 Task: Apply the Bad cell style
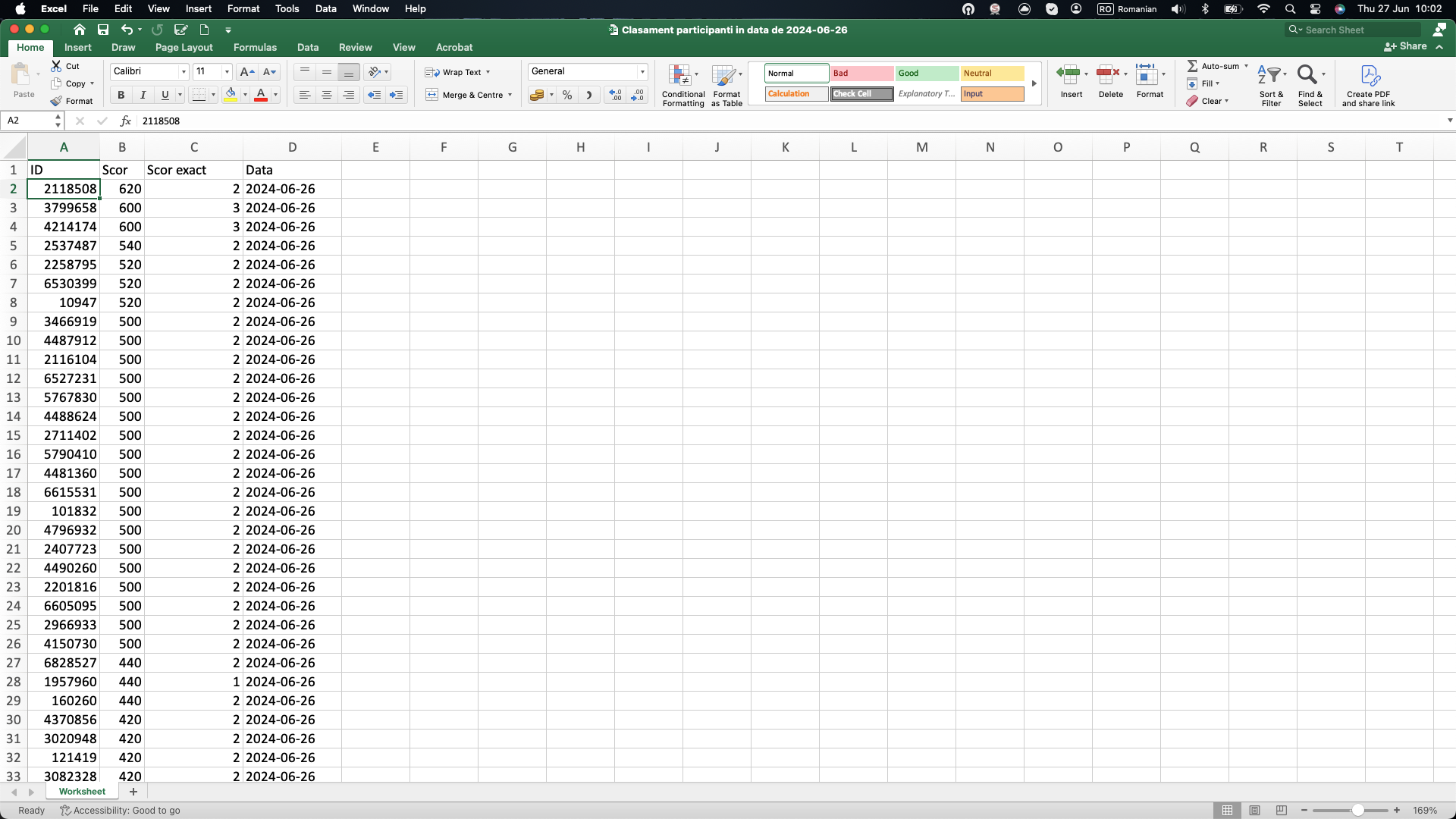coord(861,74)
